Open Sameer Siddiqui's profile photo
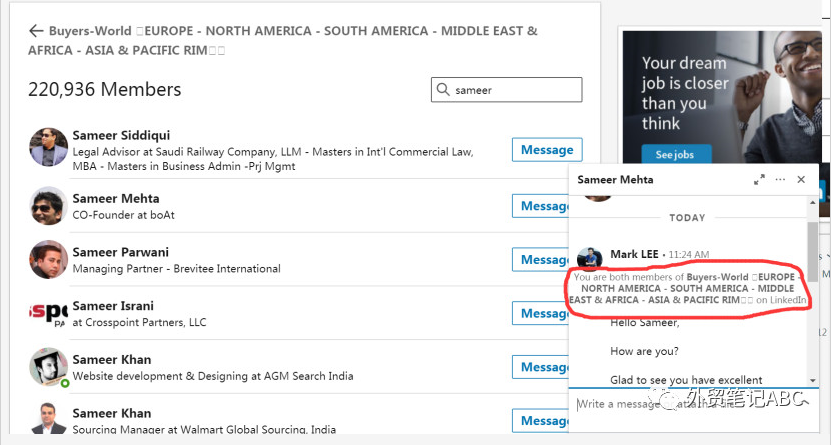831x445 pixels. pos(48,147)
